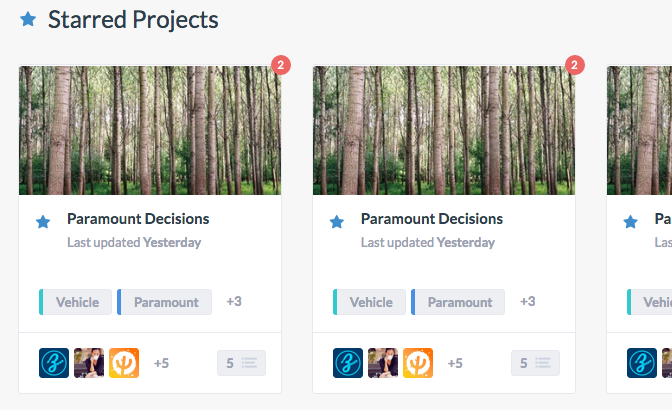The image size is (672, 410).
Task: Show the +5 more members on first card
Action: pyautogui.click(x=161, y=363)
